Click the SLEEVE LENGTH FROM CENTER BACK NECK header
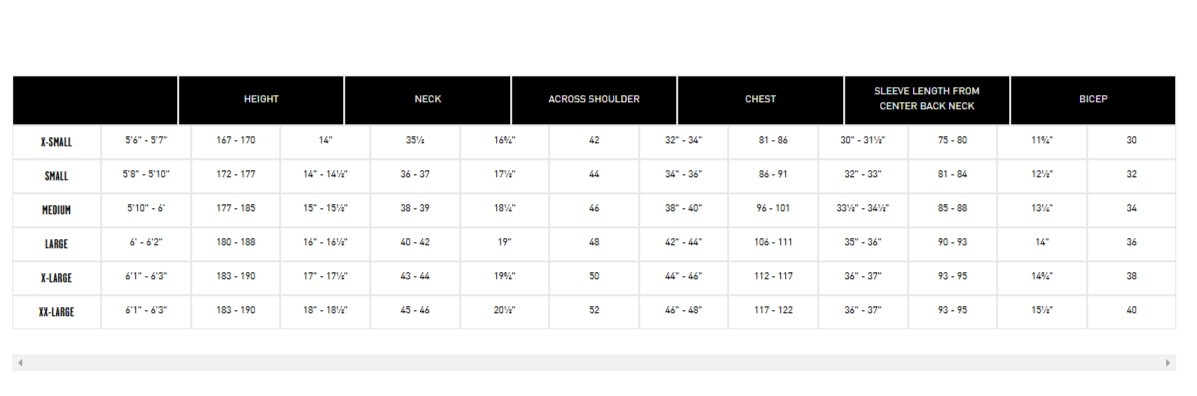The height and width of the screenshot is (396, 1197). [927, 100]
